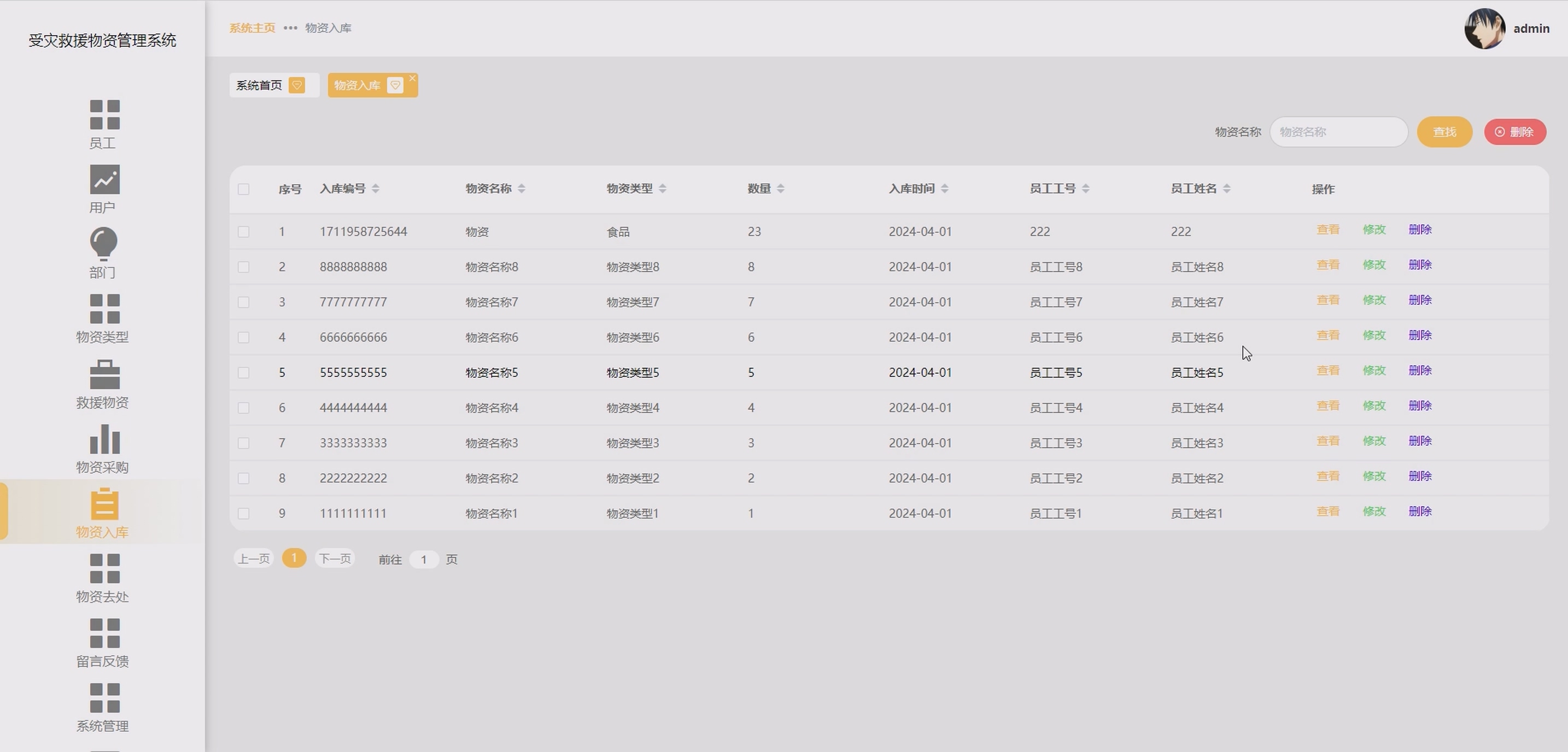Open the 用户 chart icon in sidebar
Image resolution: width=1568 pixels, height=752 pixels.
[x=104, y=179]
